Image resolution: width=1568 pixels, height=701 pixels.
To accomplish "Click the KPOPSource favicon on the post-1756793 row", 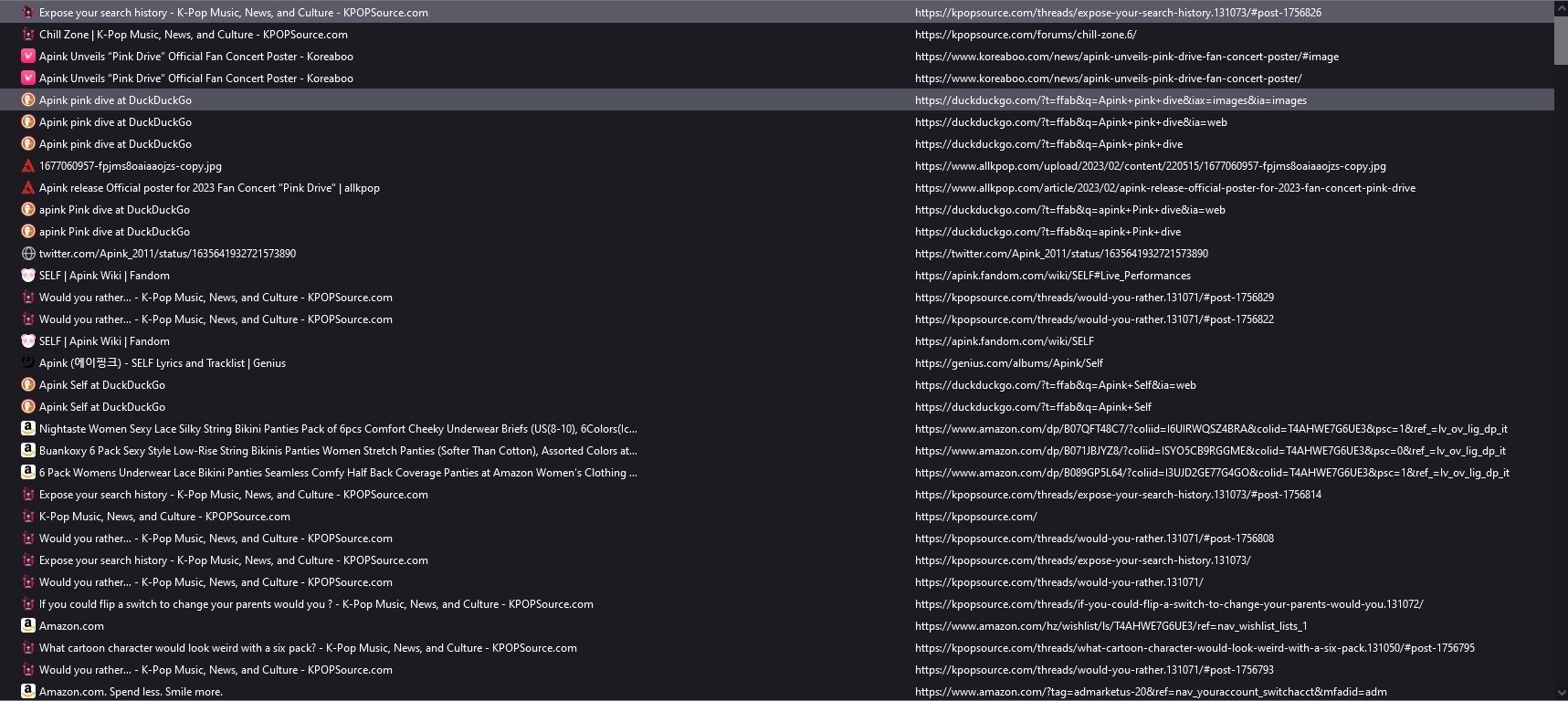I will (x=28, y=670).
